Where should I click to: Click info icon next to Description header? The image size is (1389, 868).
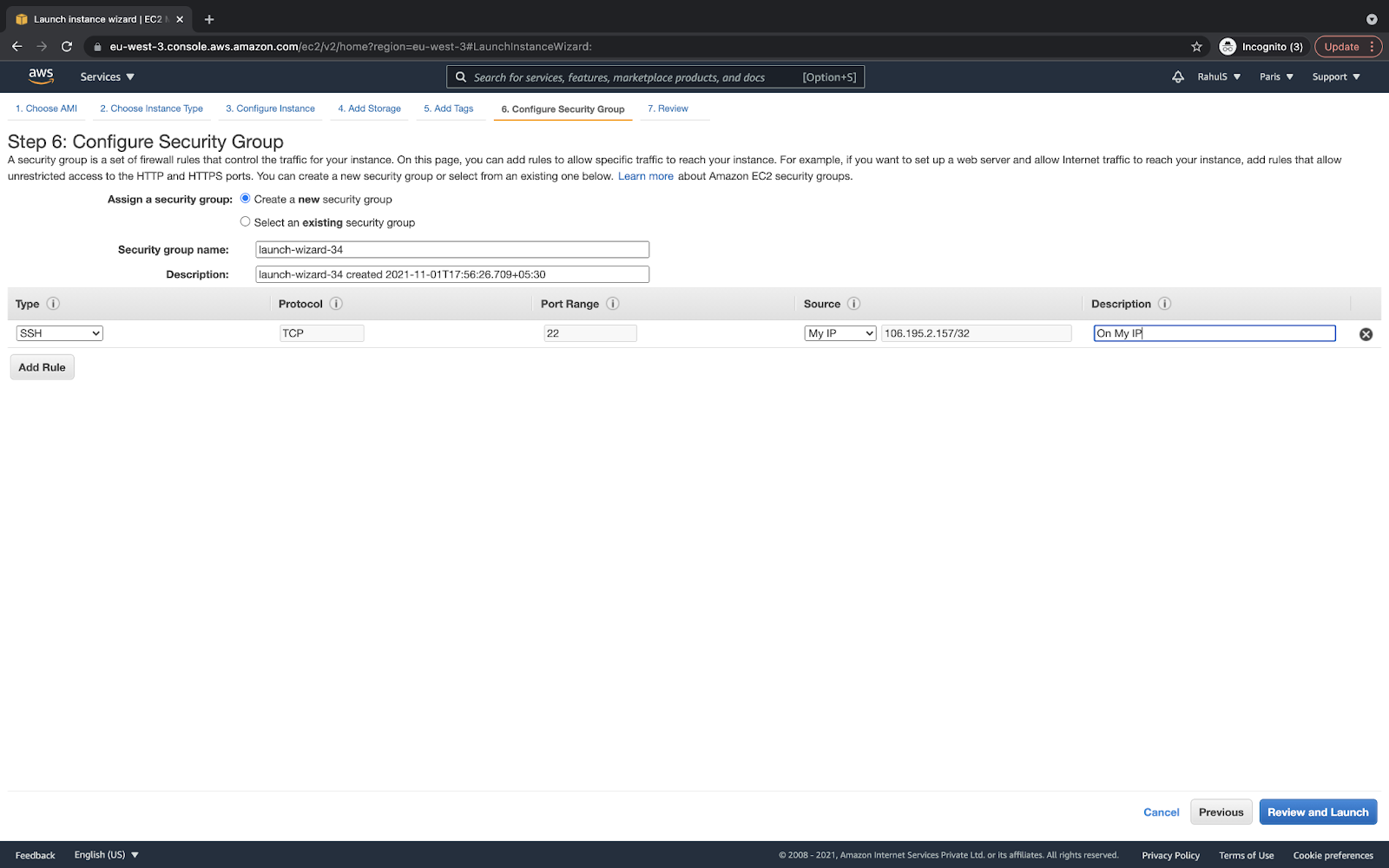pyautogui.click(x=1165, y=304)
